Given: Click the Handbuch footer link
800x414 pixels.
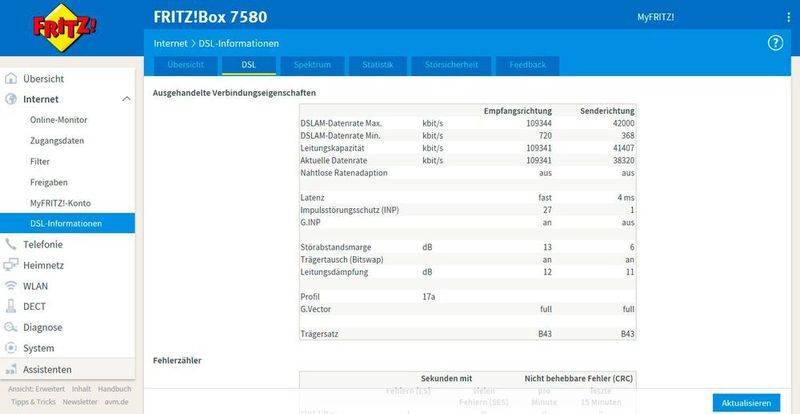Looking at the screenshot, I should (115, 389).
